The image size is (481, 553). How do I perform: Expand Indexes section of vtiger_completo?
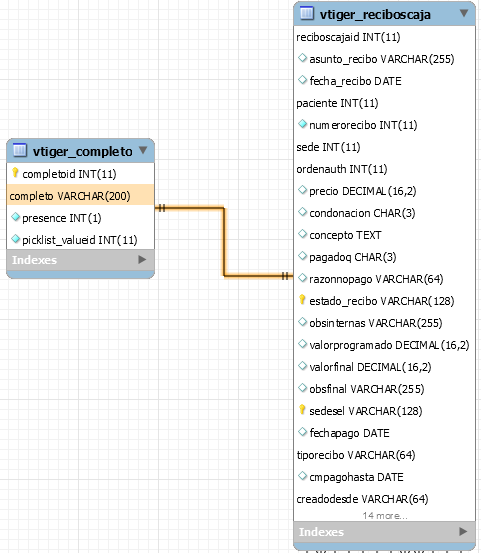142,260
